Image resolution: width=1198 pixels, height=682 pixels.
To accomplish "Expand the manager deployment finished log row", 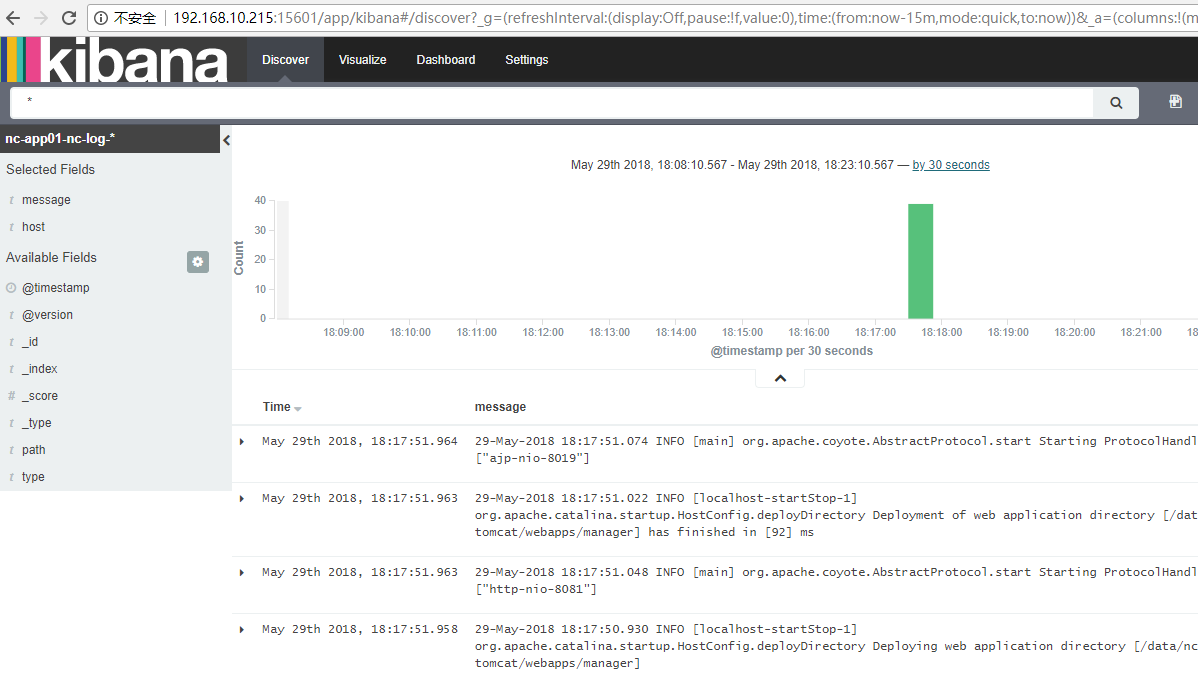I will coord(242,499).
